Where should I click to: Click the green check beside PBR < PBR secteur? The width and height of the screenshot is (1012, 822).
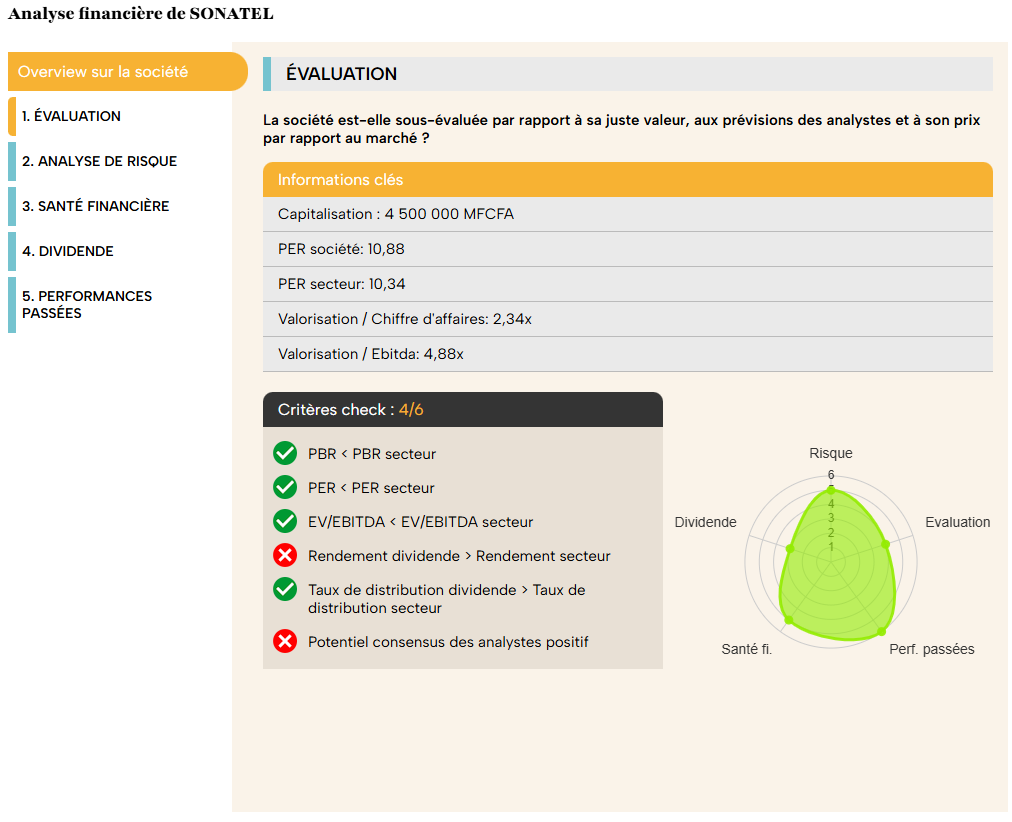click(x=285, y=454)
